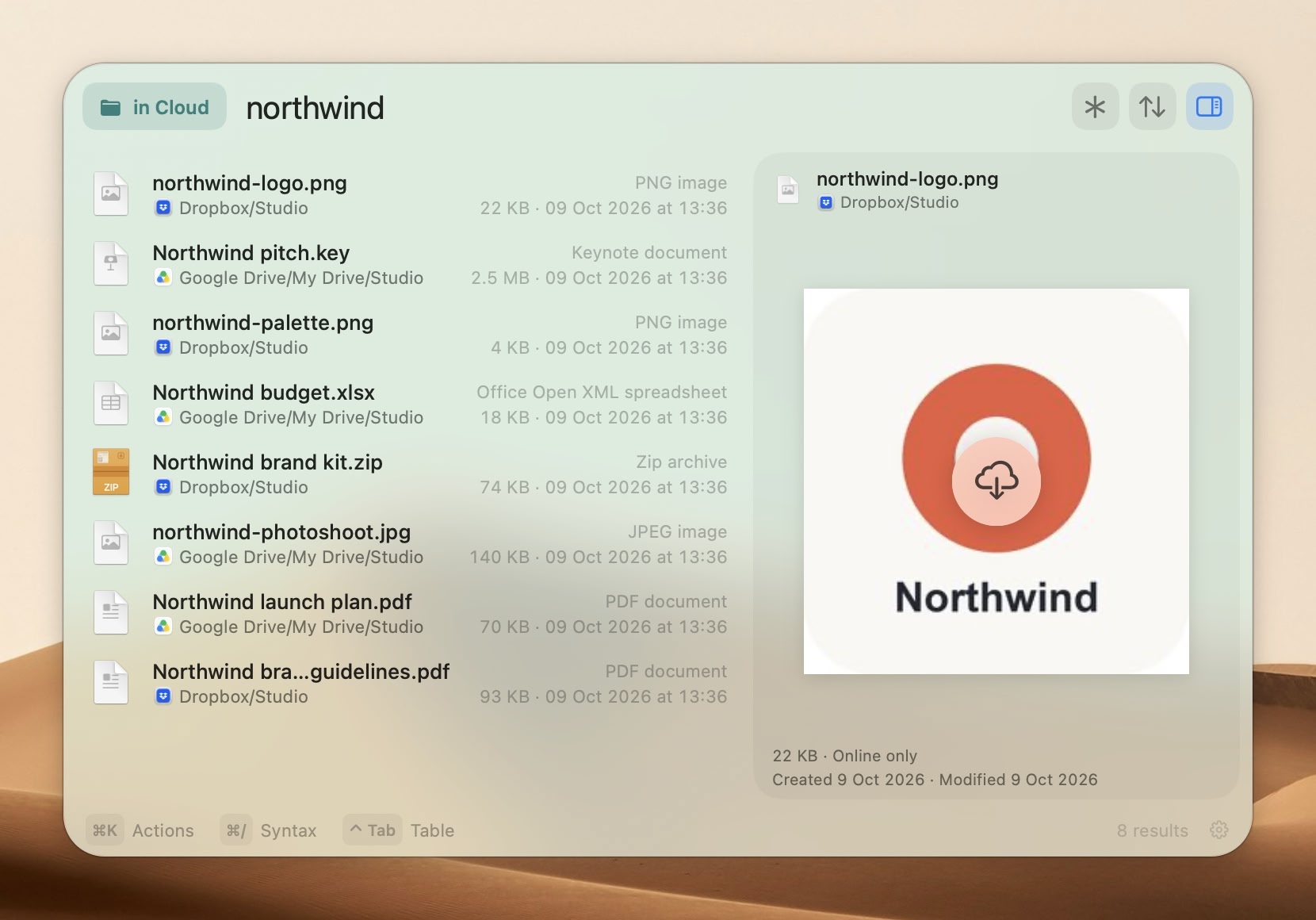The height and width of the screenshot is (920, 1316).
Task: Click the file icon of northwind-logo.png row
Action: coord(111,194)
